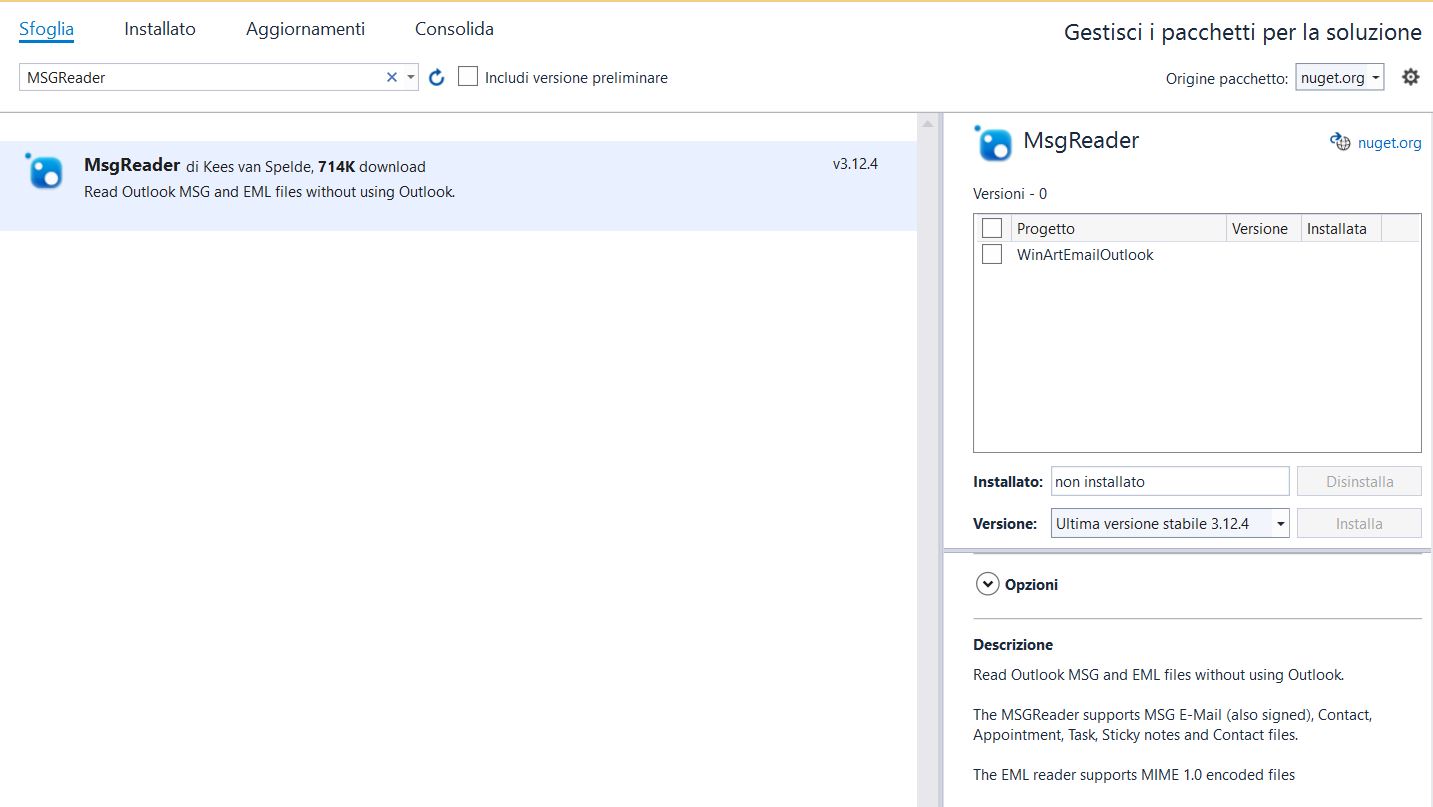Screen dimensions: 1433x807
Task: Click the globe icon beside nuget.org
Action: click(1340, 142)
